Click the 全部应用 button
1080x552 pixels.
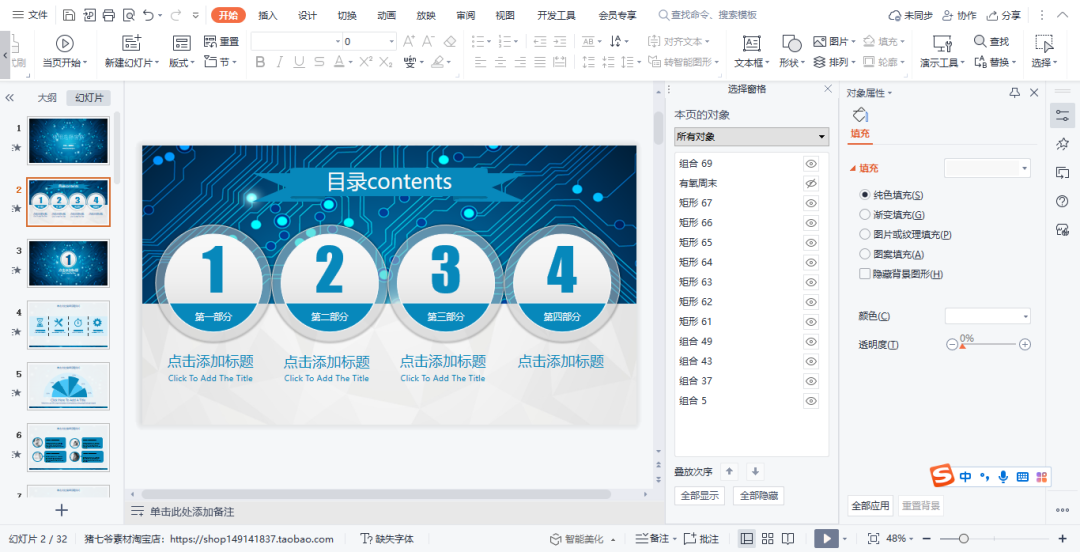[871, 506]
